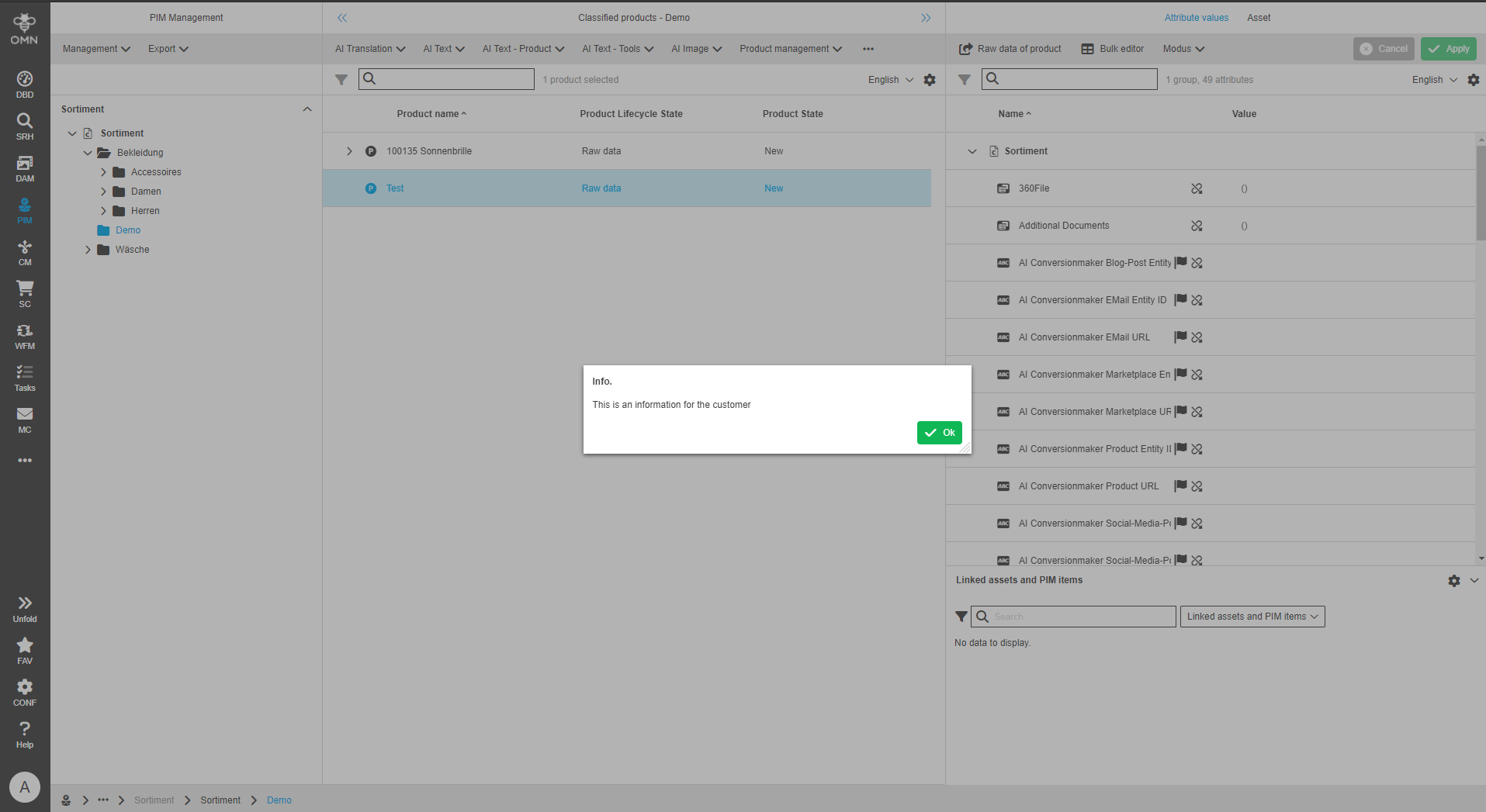
Task: Switch to the Asset tab
Action: (1258, 18)
